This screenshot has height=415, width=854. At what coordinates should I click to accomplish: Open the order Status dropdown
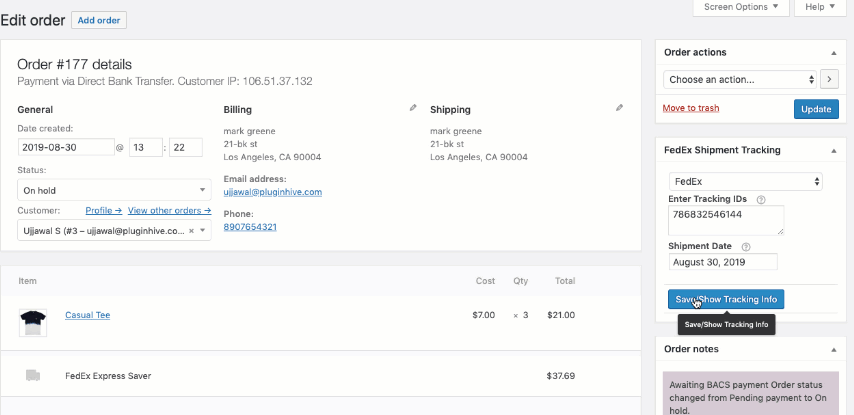[114, 190]
